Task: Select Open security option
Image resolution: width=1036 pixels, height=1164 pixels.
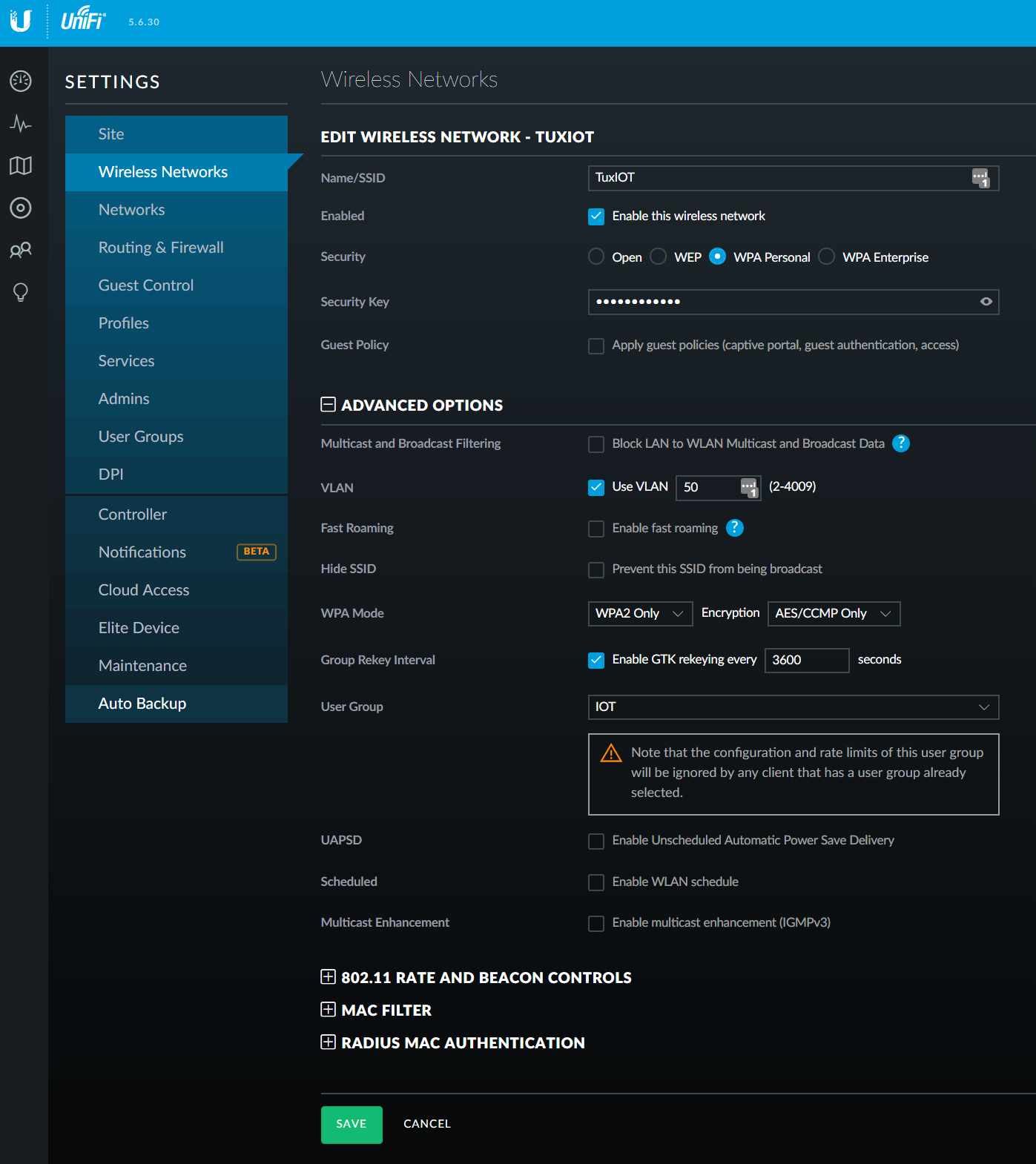Action: [596, 257]
